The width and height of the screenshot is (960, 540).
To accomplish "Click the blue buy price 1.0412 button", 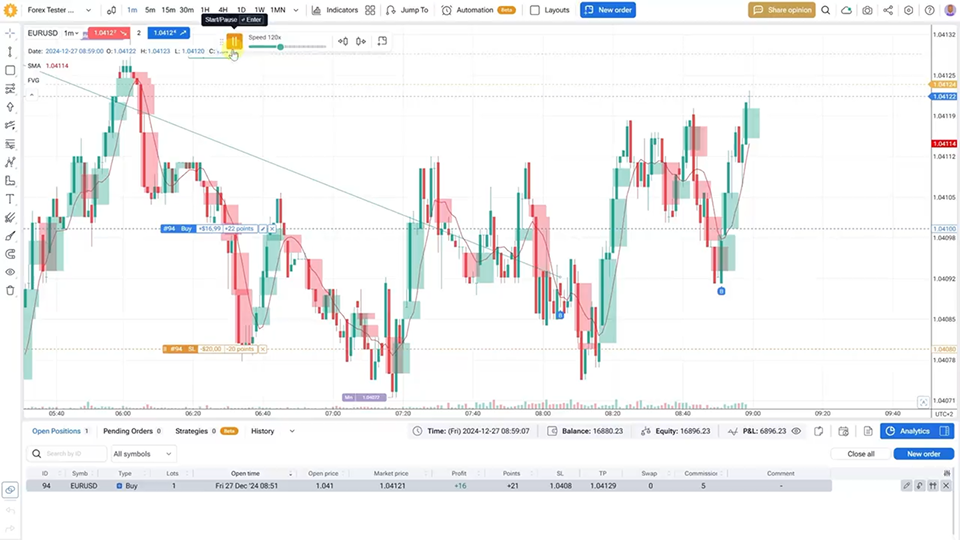I will point(168,33).
